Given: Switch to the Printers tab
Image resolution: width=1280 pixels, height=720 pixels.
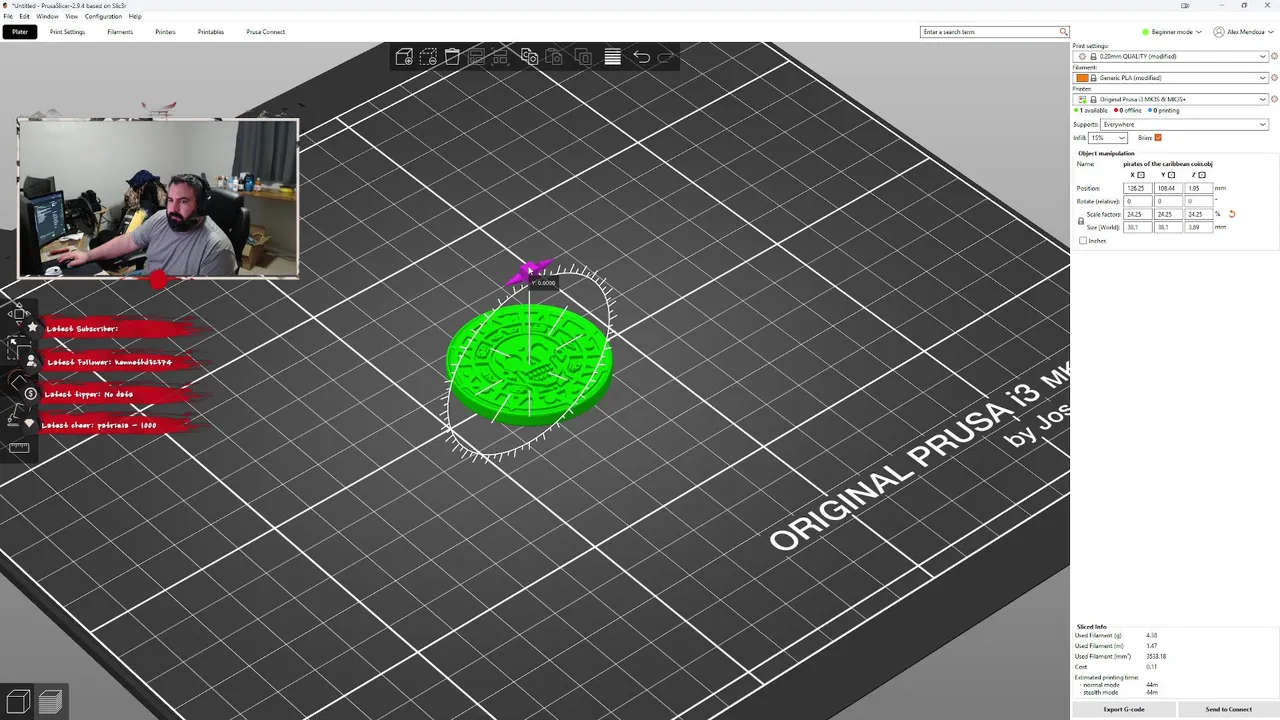Looking at the screenshot, I should (165, 32).
